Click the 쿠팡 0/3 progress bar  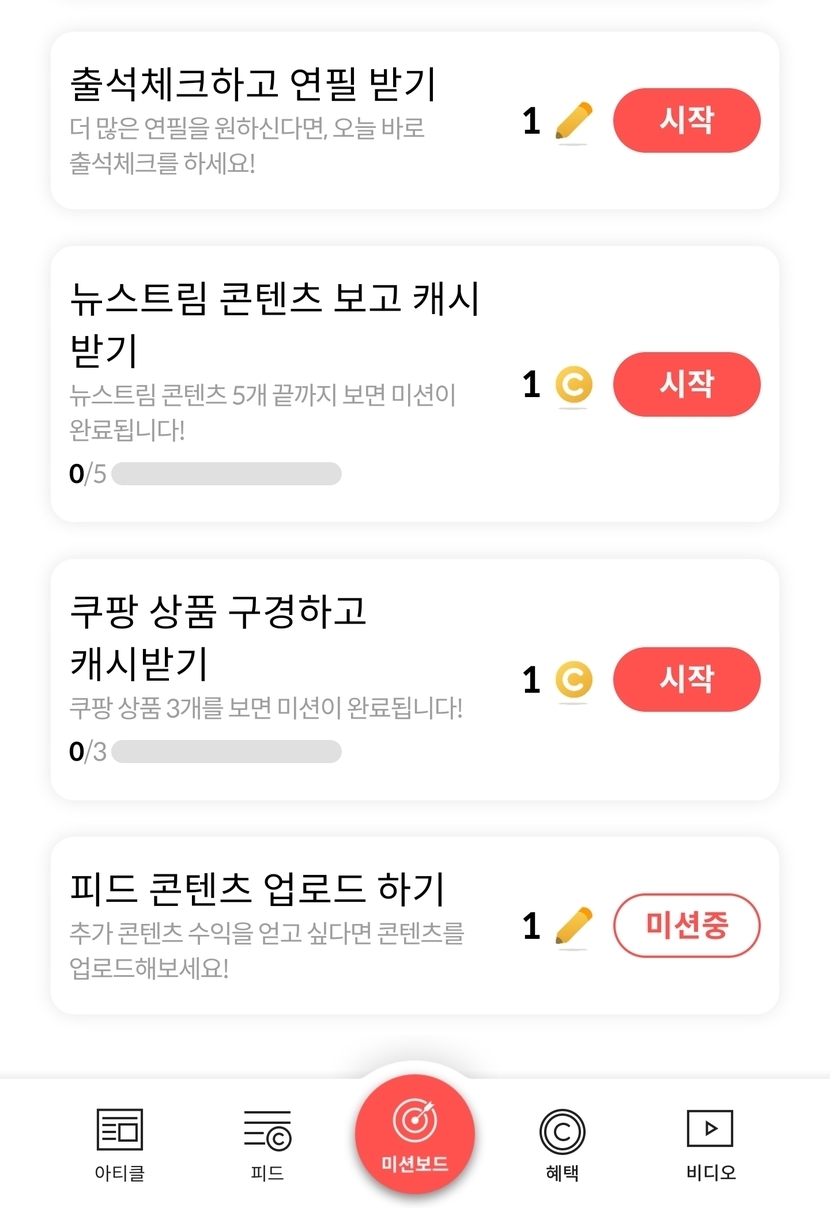click(226, 751)
